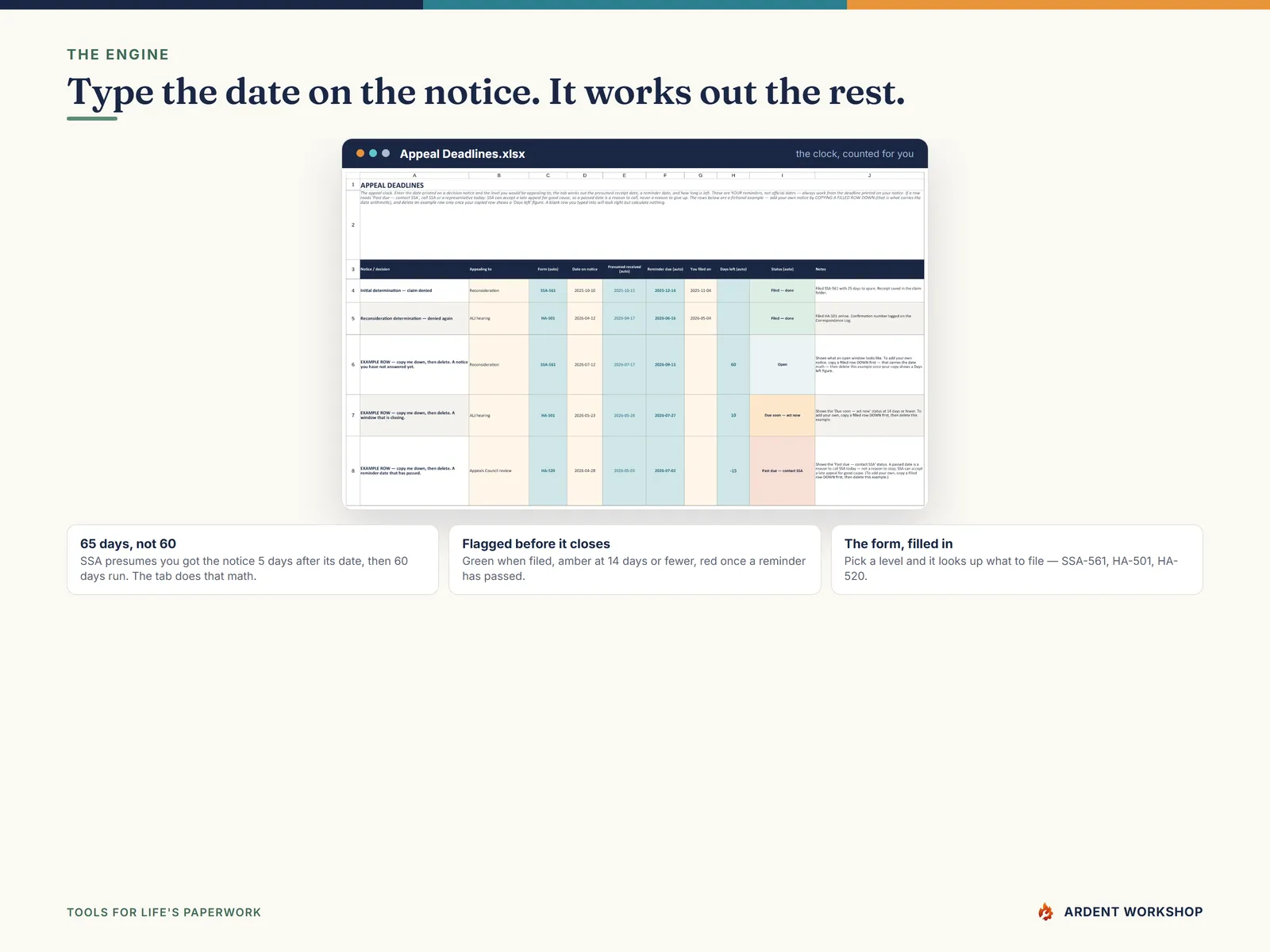
Task: Click the "Days left (auto)" header cell
Action: point(733,269)
